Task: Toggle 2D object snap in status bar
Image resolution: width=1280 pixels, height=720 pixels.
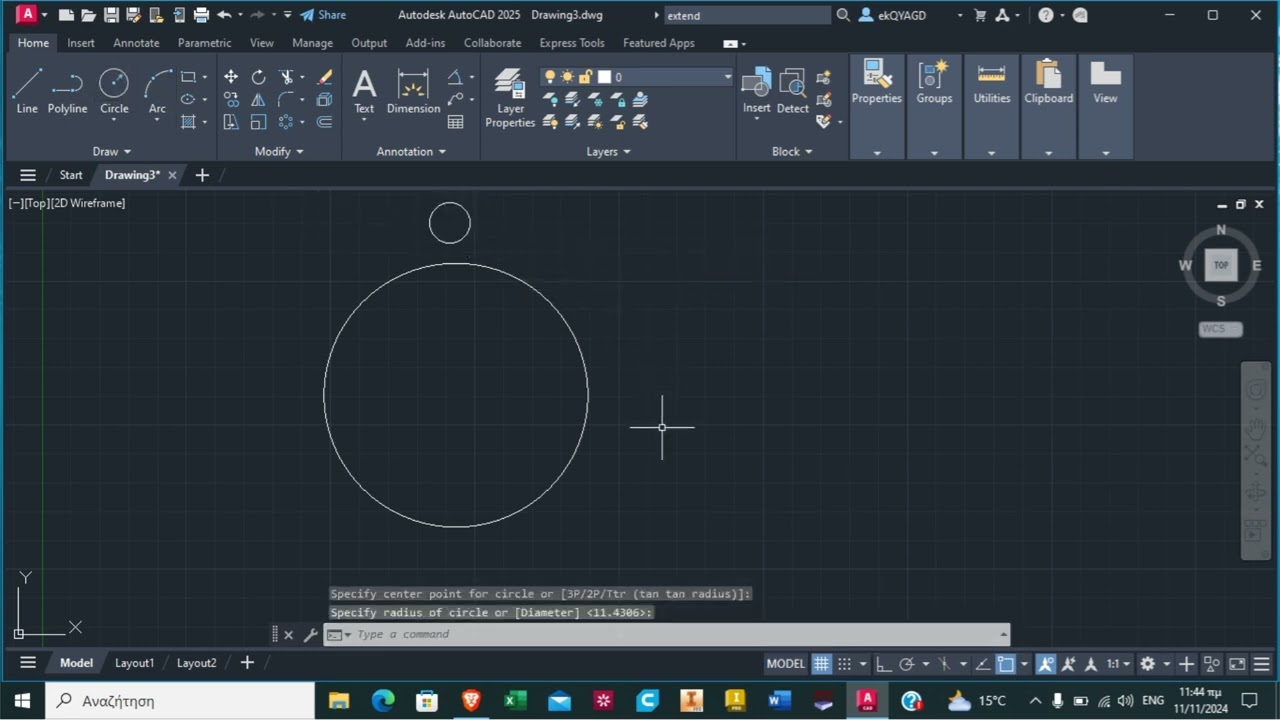Action: pos(1006,663)
